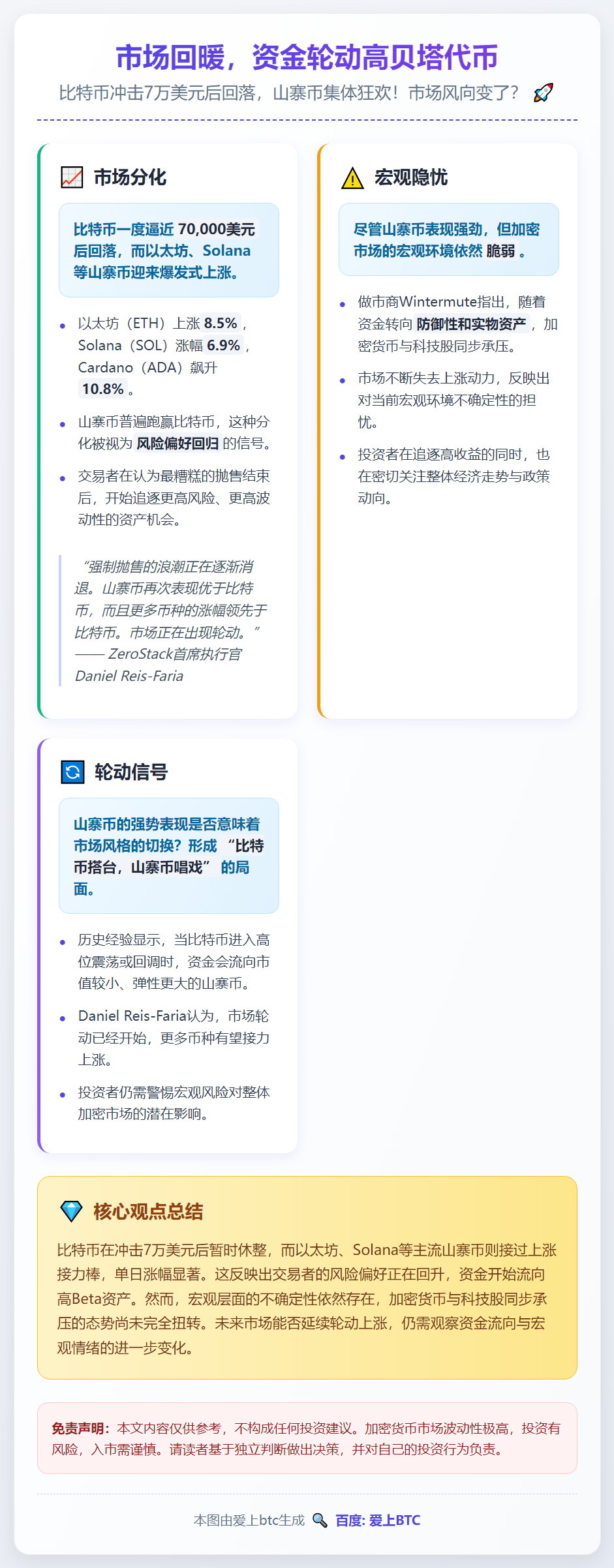Click the highlighted phrase 防御性和实物资产
This screenshot has width=614, height=1568.
471,324
